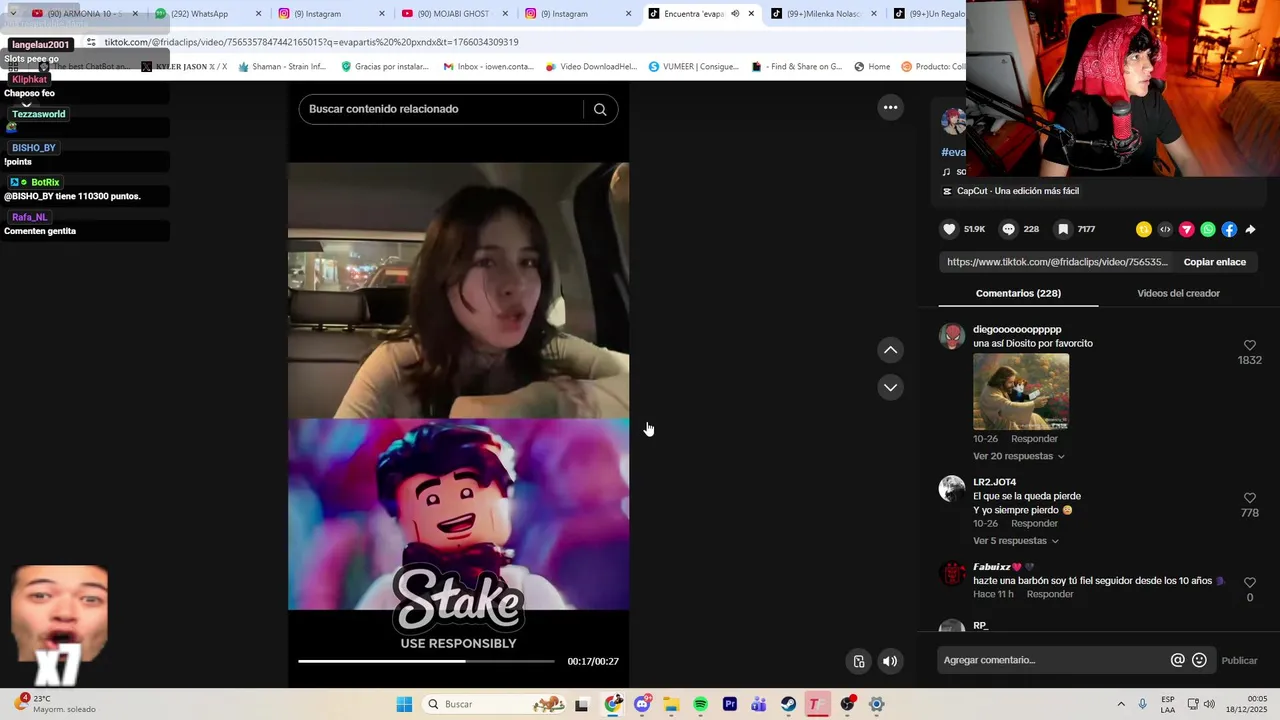Image resolution: width=1280 pixels, height=720 pixels.
Task: Show hidden system tray icons chevron
Action: pos(1120,704)
